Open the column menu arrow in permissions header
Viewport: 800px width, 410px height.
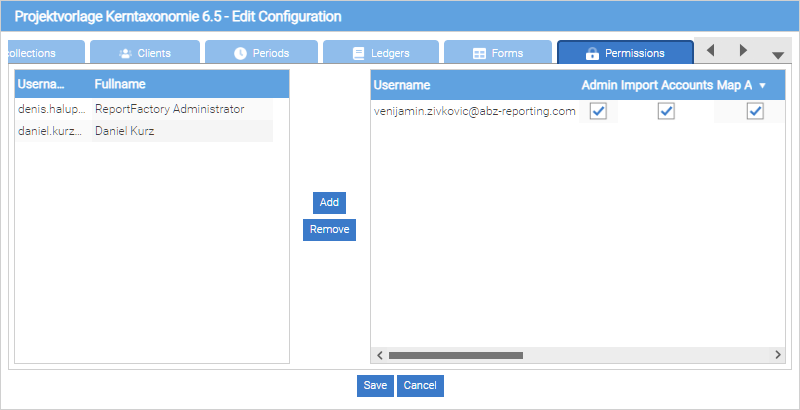tap(763, 86)
